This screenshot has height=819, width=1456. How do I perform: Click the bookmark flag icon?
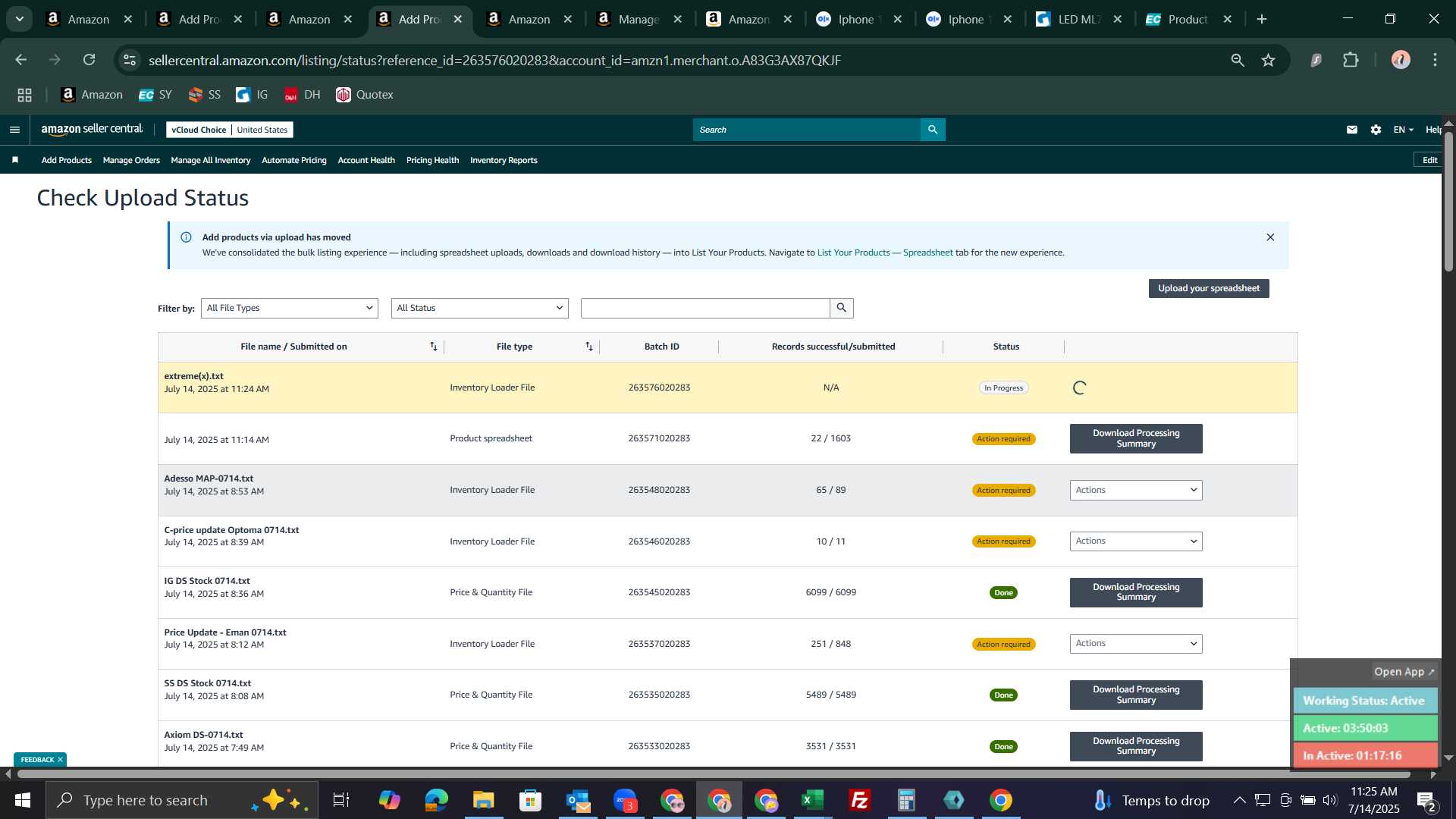[x=15, y=160]
